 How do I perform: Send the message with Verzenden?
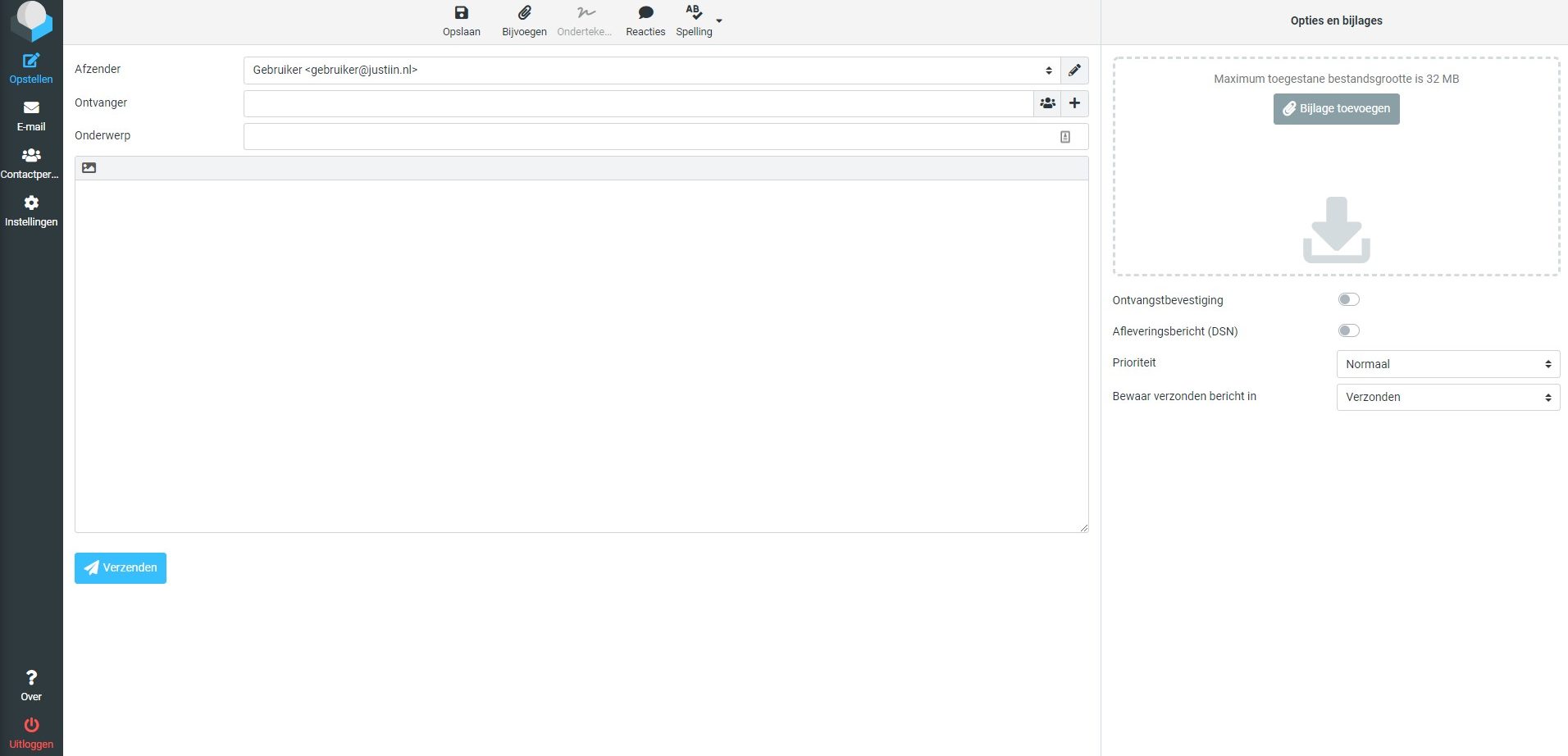[x=121, y=568]
